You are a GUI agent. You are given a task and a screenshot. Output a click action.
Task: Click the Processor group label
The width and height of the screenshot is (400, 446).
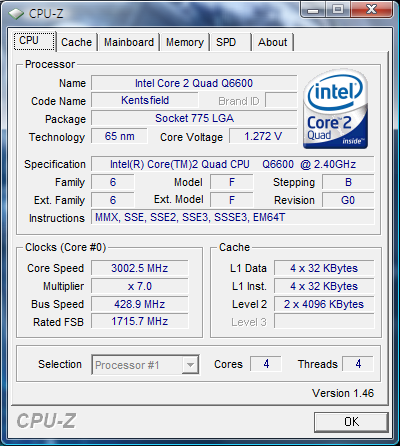50,64
